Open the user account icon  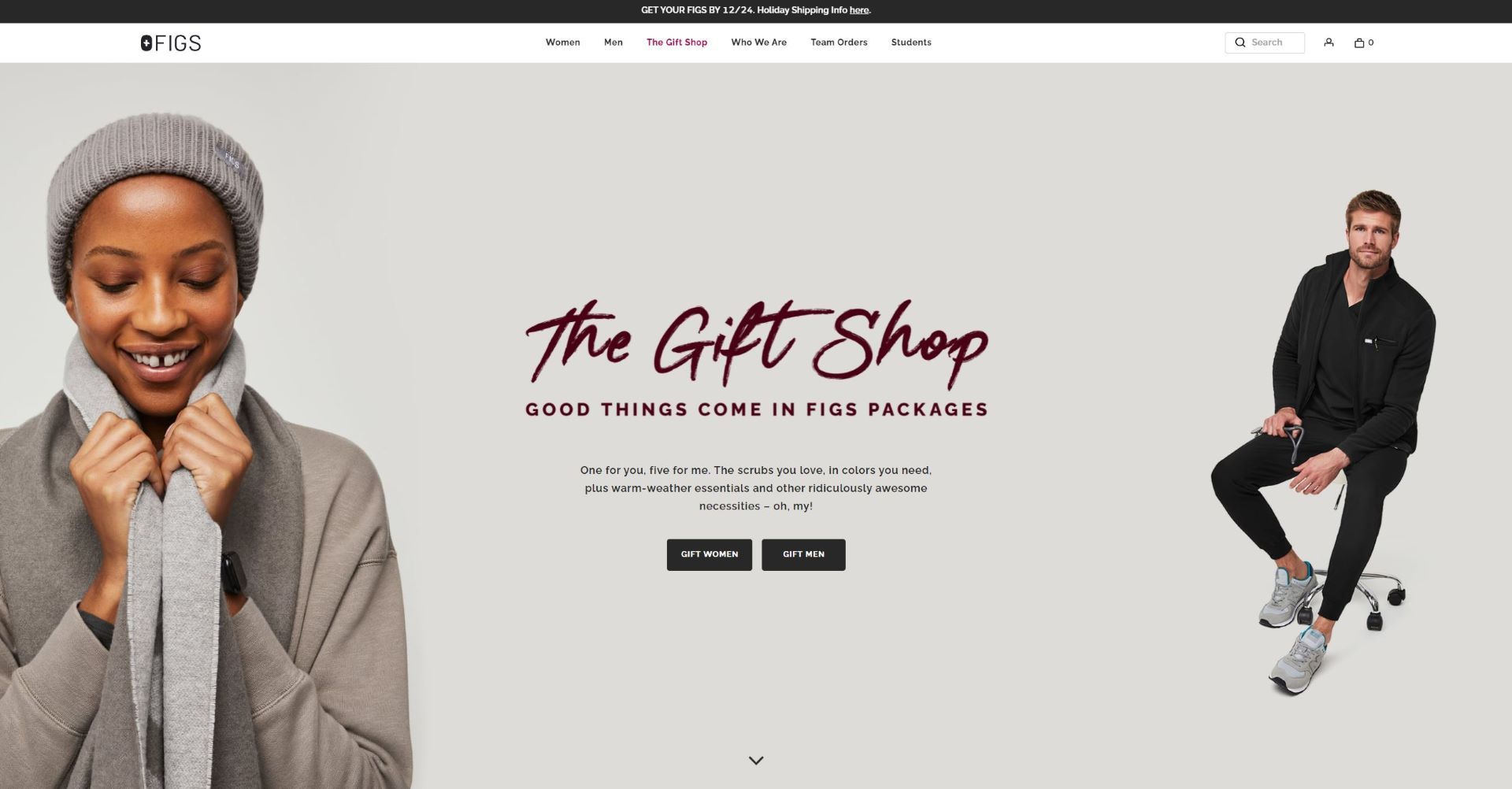pyautogui.click(x=1329, y=43)
